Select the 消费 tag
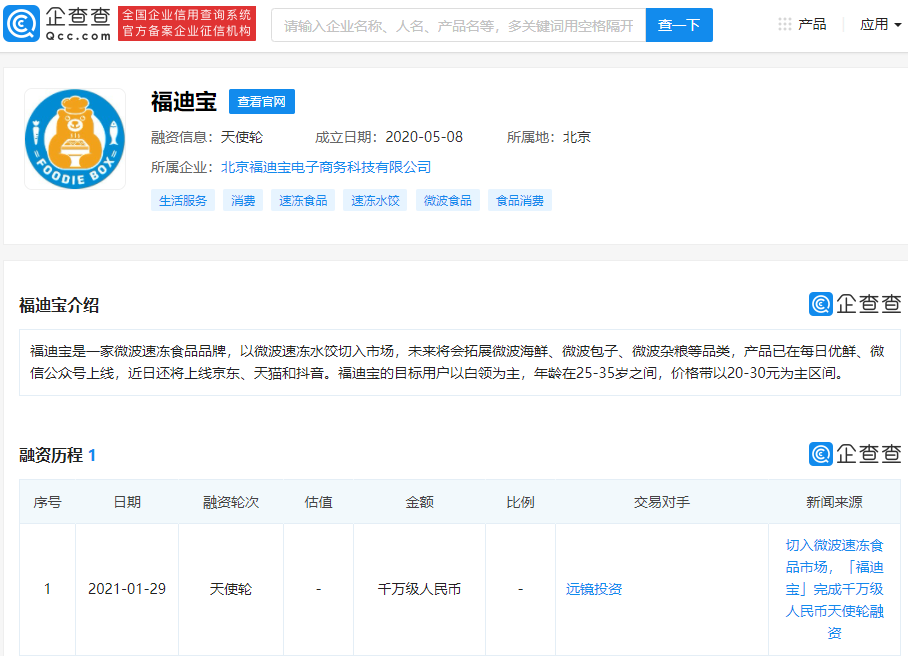 pos(243,200)
